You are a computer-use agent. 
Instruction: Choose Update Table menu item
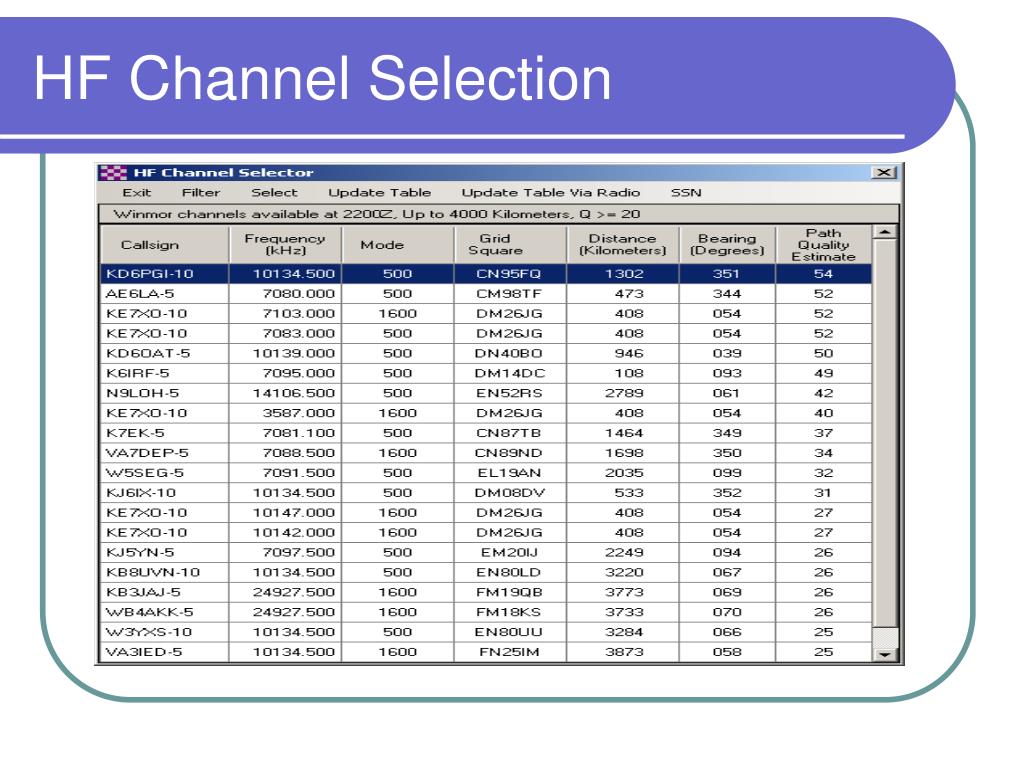click(x=379, y=193)
